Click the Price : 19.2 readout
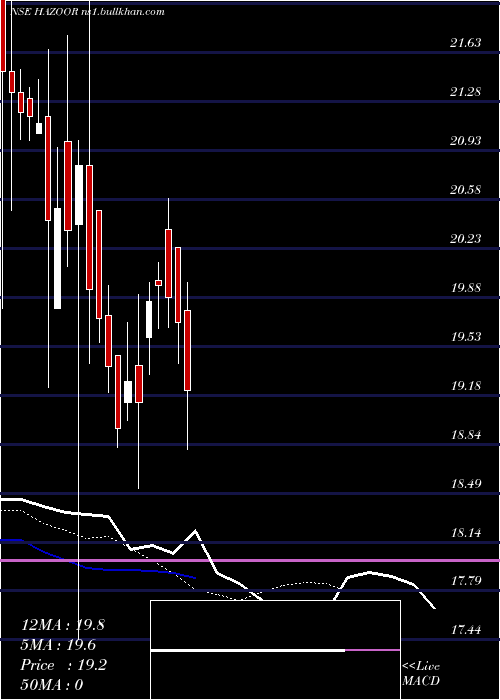The height and width of the screenshot is (700, 500). [x=63, y=665]
